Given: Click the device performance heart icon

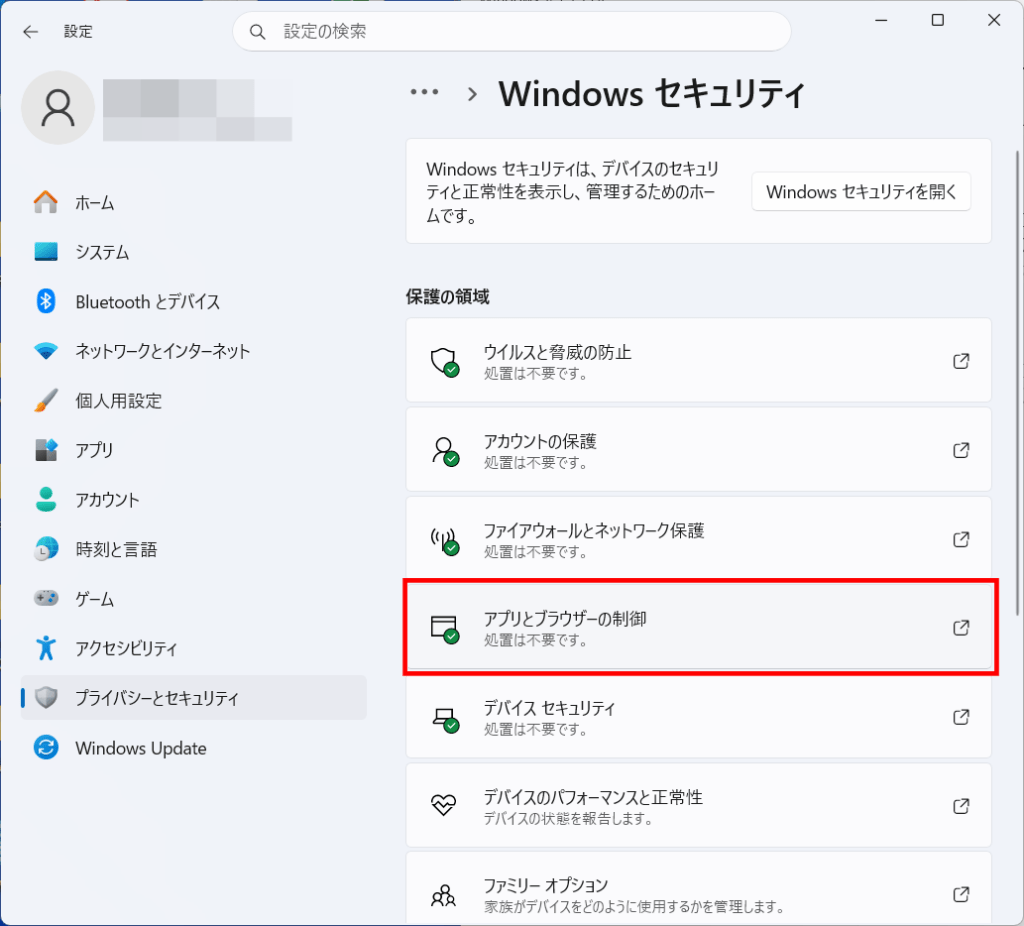Looking at the screenshot, I should tap(443, 806).
